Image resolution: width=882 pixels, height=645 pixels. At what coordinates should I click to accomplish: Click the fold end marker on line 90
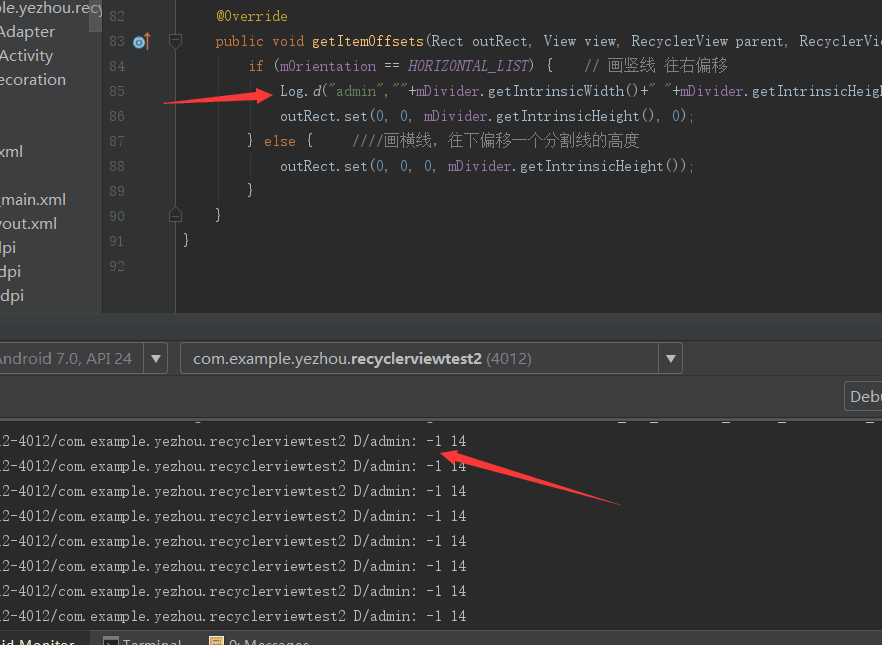pos(176,215)
